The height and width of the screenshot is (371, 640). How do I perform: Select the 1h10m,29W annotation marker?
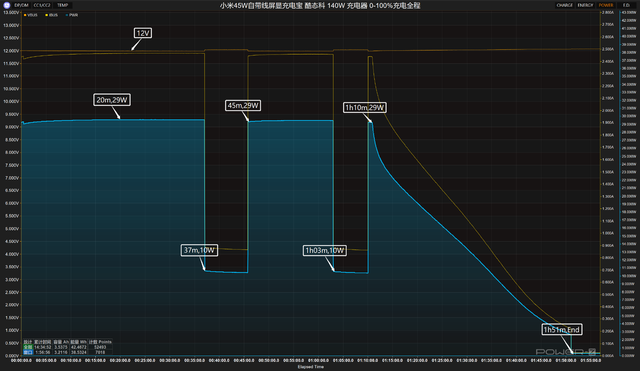pos(364,107)
